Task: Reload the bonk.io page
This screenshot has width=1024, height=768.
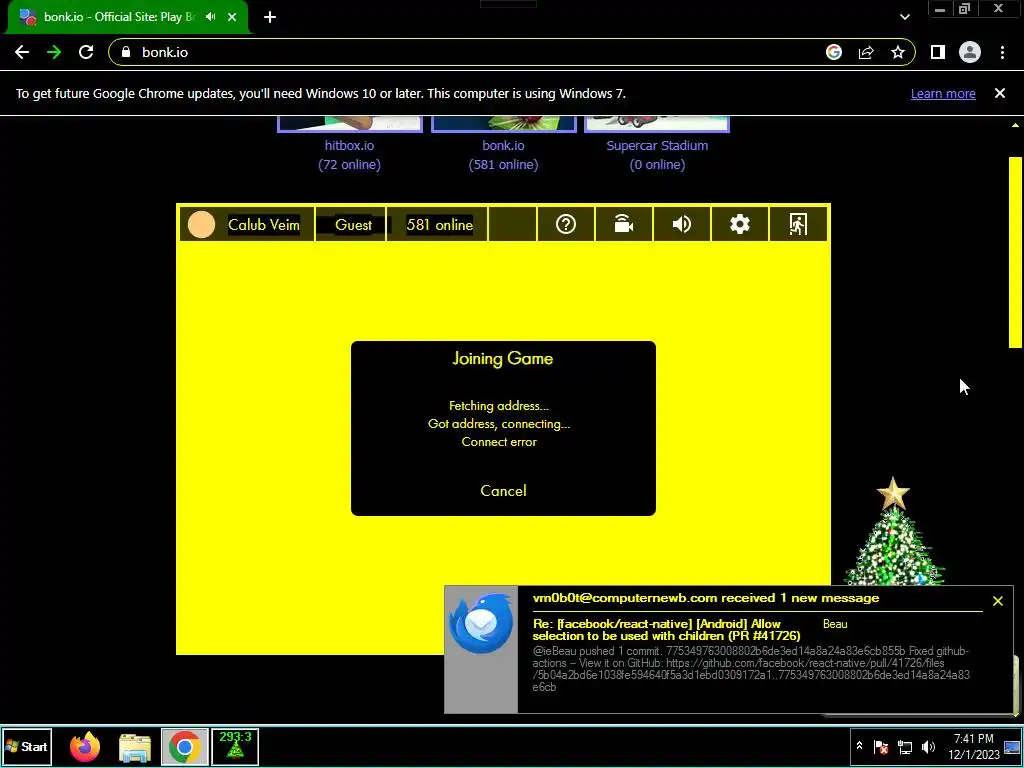Action: coord(86,52)
